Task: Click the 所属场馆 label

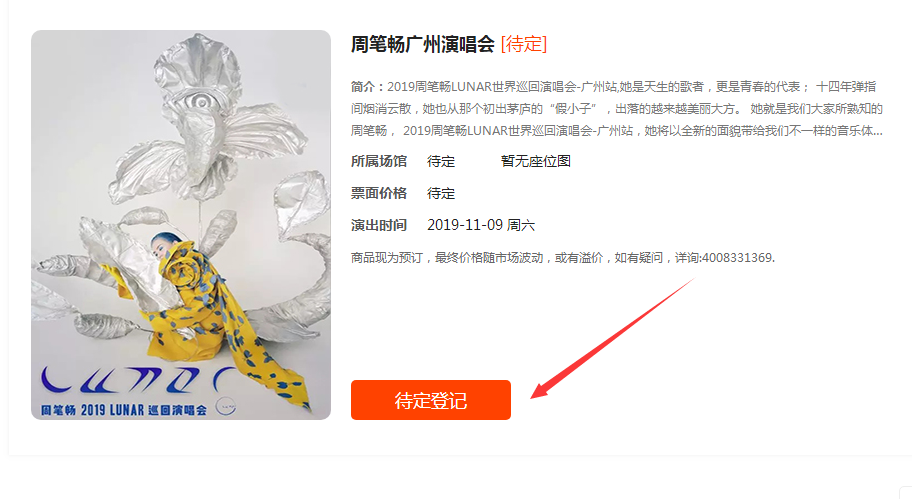Action: pos(379,161)
